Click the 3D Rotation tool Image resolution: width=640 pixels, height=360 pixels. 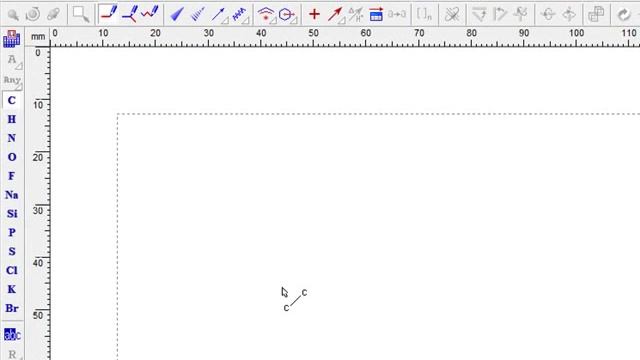pyautogui.click(x=53, y=15)
